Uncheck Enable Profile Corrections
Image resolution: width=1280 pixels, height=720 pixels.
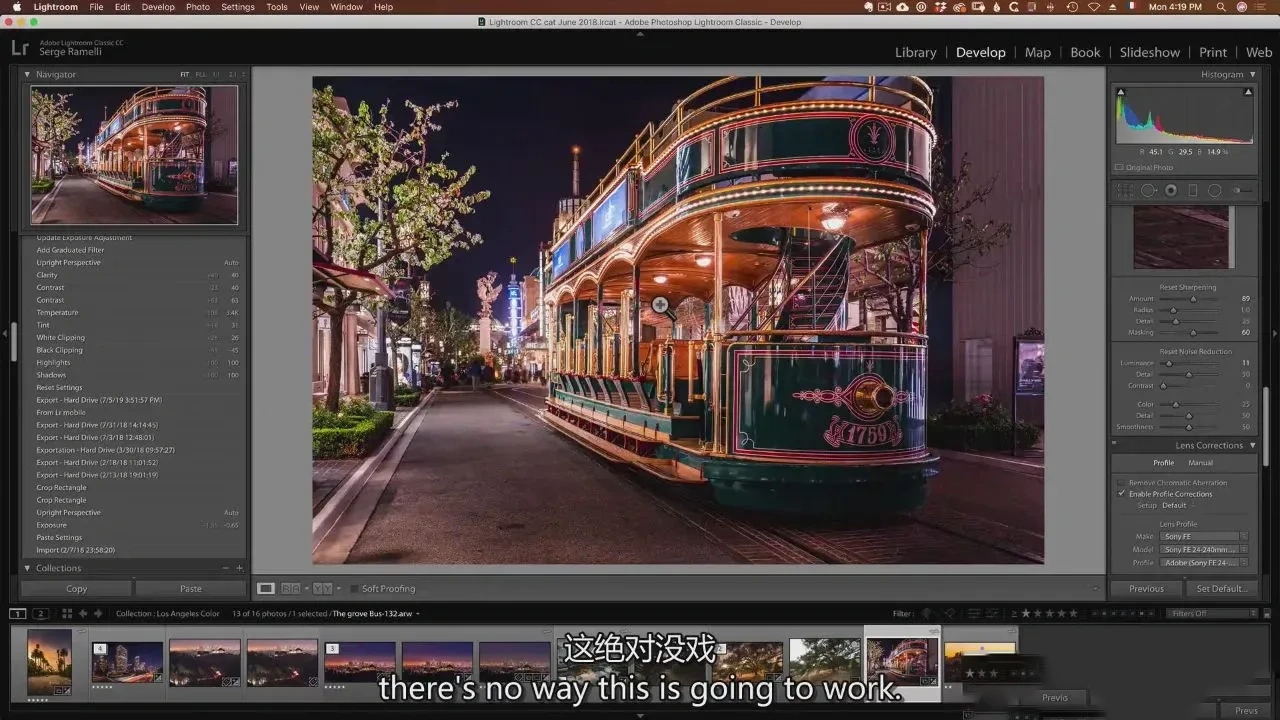(1121, 494)
